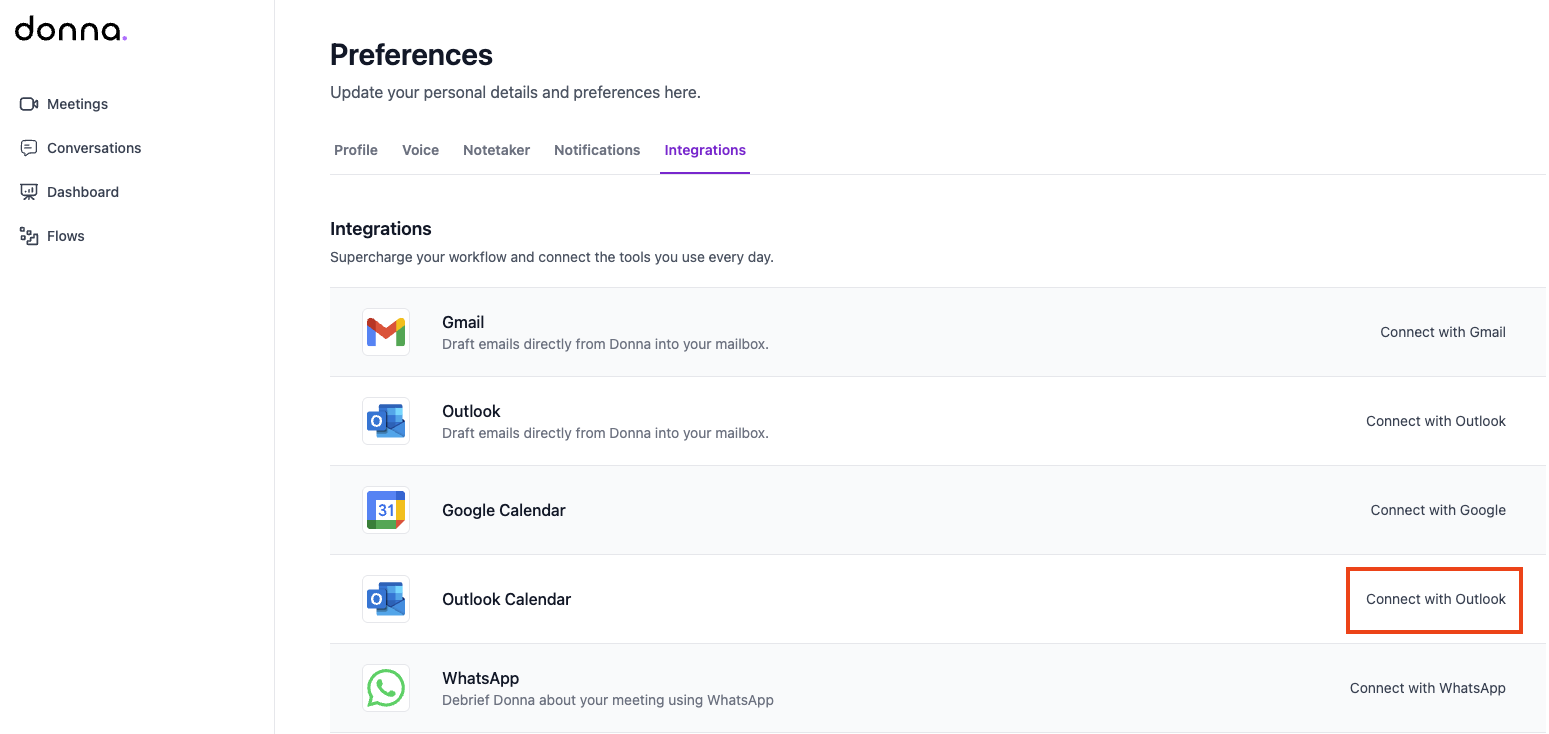Screen dimensions: 1549x734
Task: Connect Outlook for drafting emails
Action: [x=1435, y=421]
